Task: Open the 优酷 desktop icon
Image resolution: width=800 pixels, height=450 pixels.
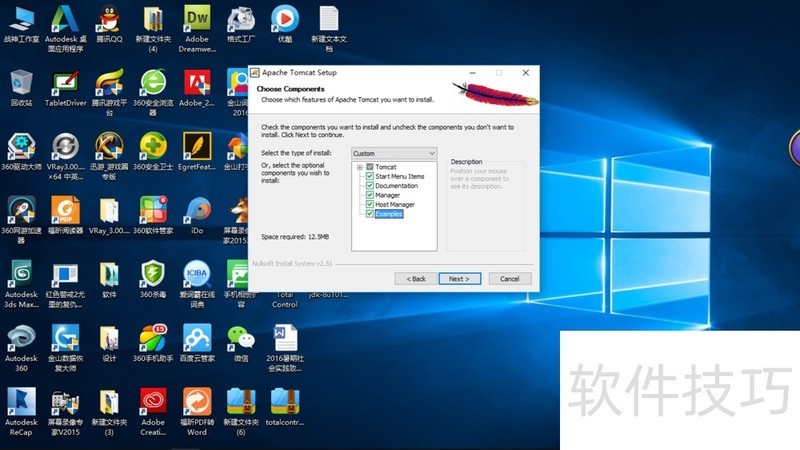Action: pos(285,20)
